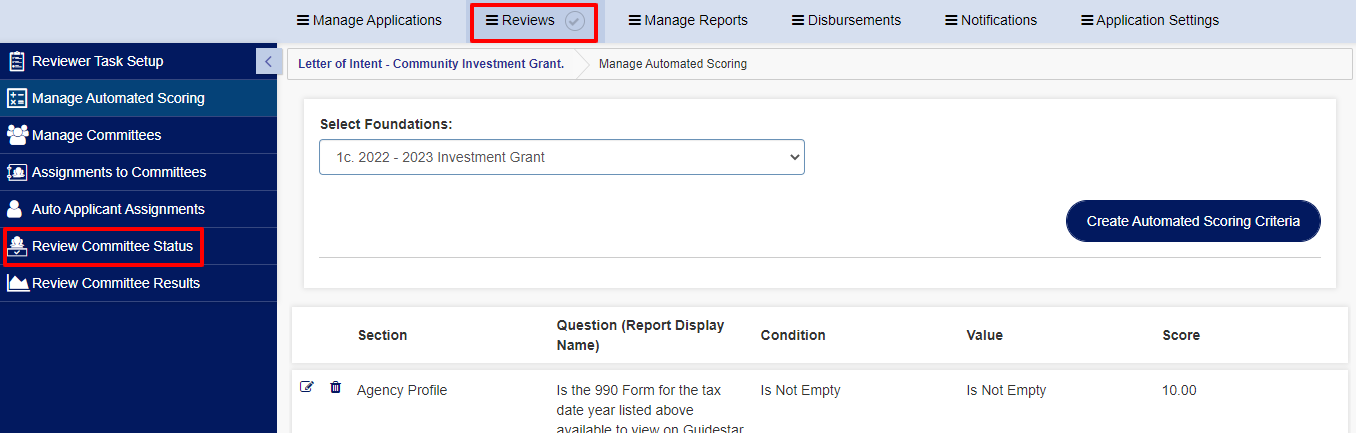The image size is (1356, 433).
Task: Click the Review Committee Status icon
Action: tap(16, 246)
